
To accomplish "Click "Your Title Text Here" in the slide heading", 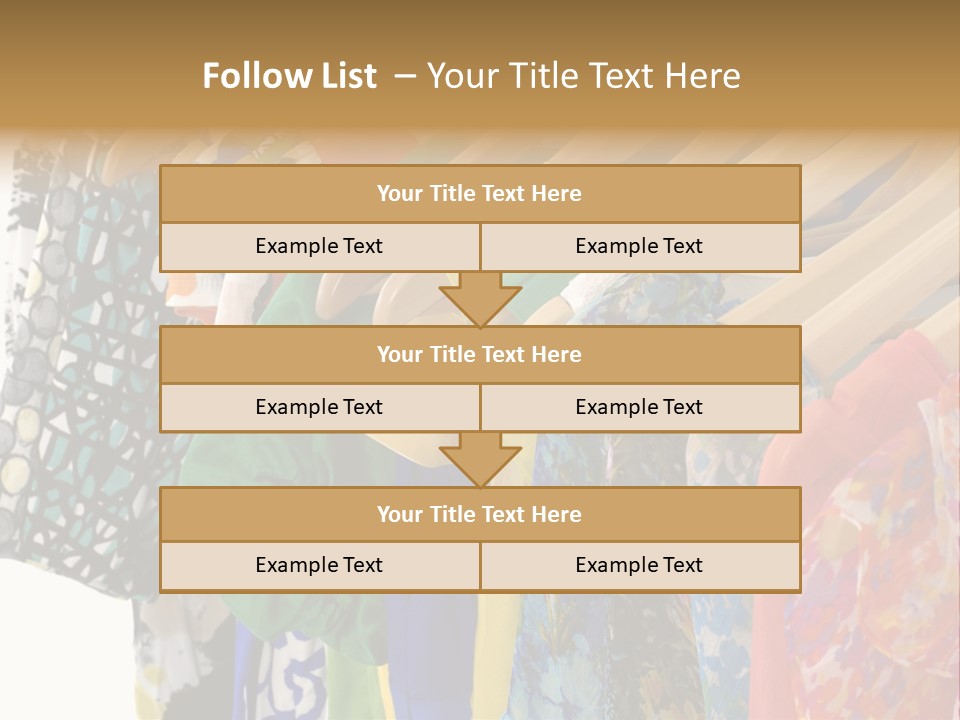I will click(x=583, y=76).
